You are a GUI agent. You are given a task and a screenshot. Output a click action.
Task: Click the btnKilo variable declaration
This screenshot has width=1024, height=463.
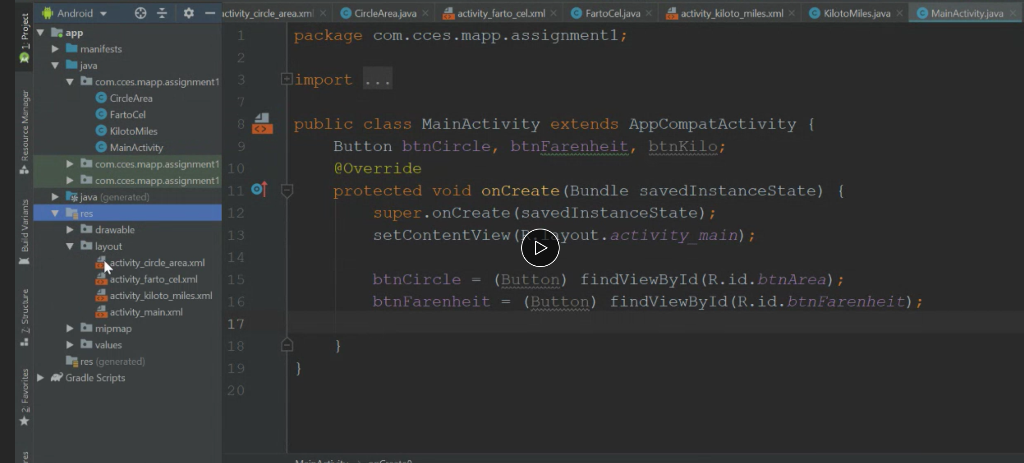pos(683,146)
